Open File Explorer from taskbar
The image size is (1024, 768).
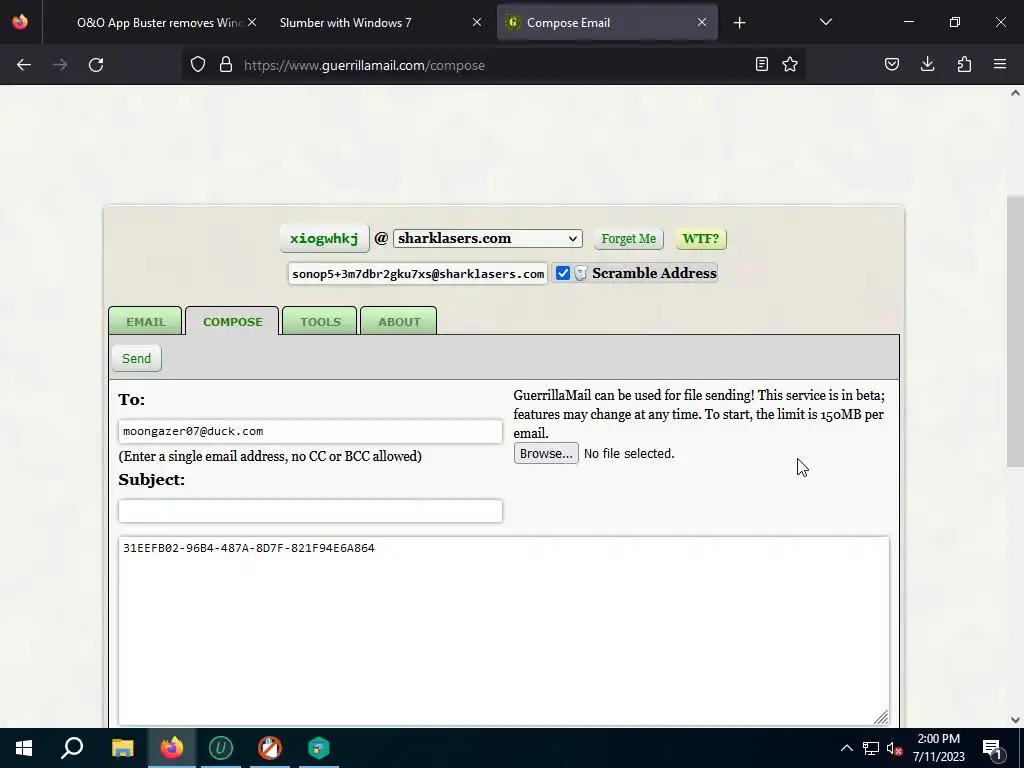click(x=122, y=748)
